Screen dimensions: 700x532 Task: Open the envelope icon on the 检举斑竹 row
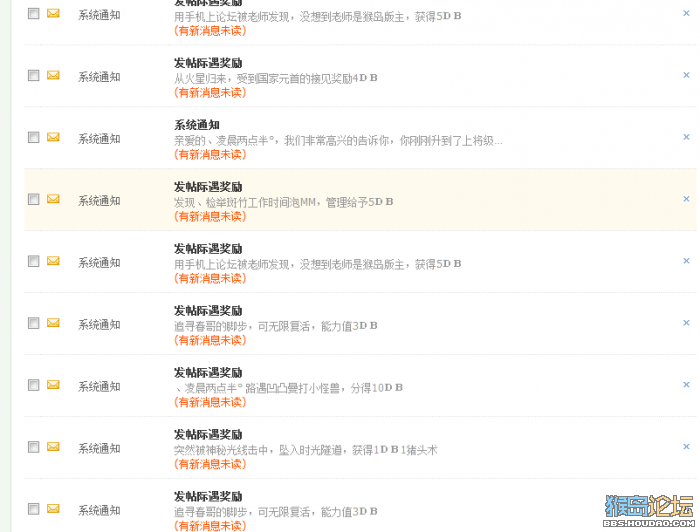coord(53,199)
